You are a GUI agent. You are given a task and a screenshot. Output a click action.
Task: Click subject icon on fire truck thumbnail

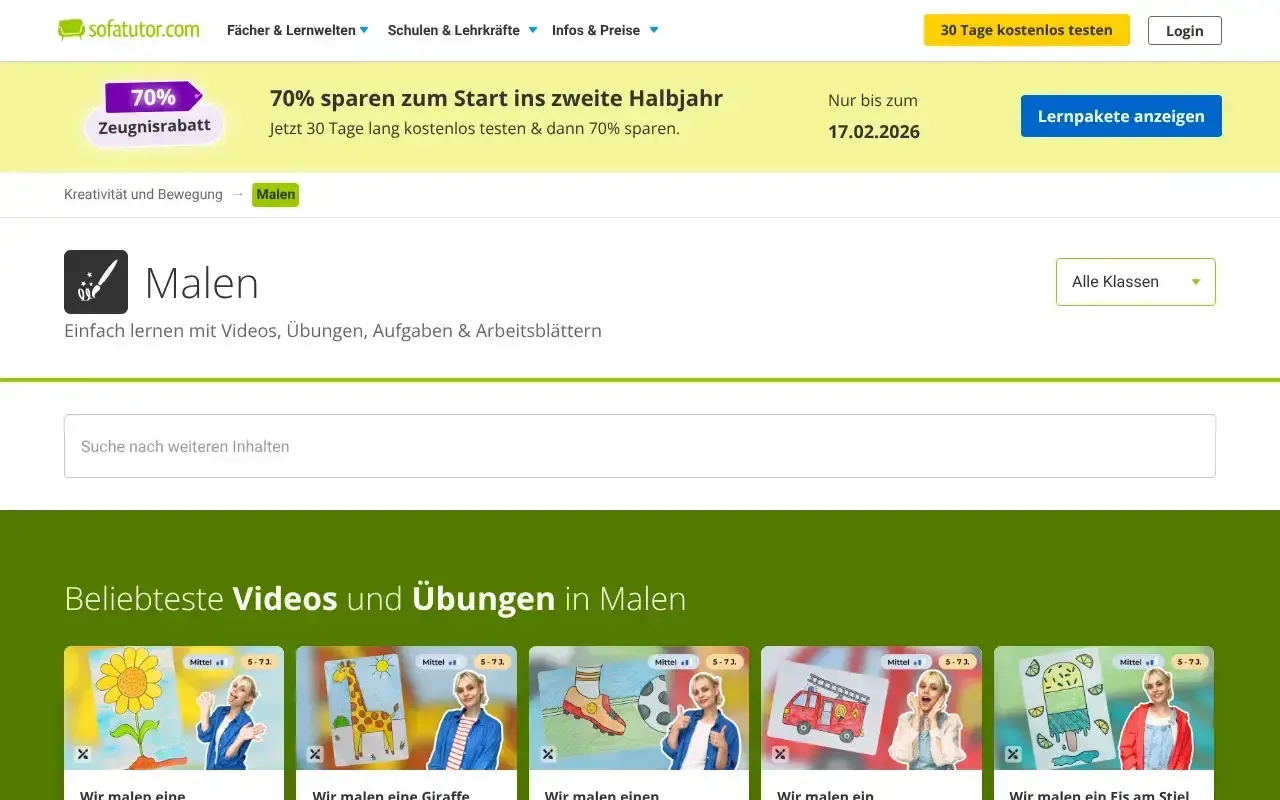780,754
